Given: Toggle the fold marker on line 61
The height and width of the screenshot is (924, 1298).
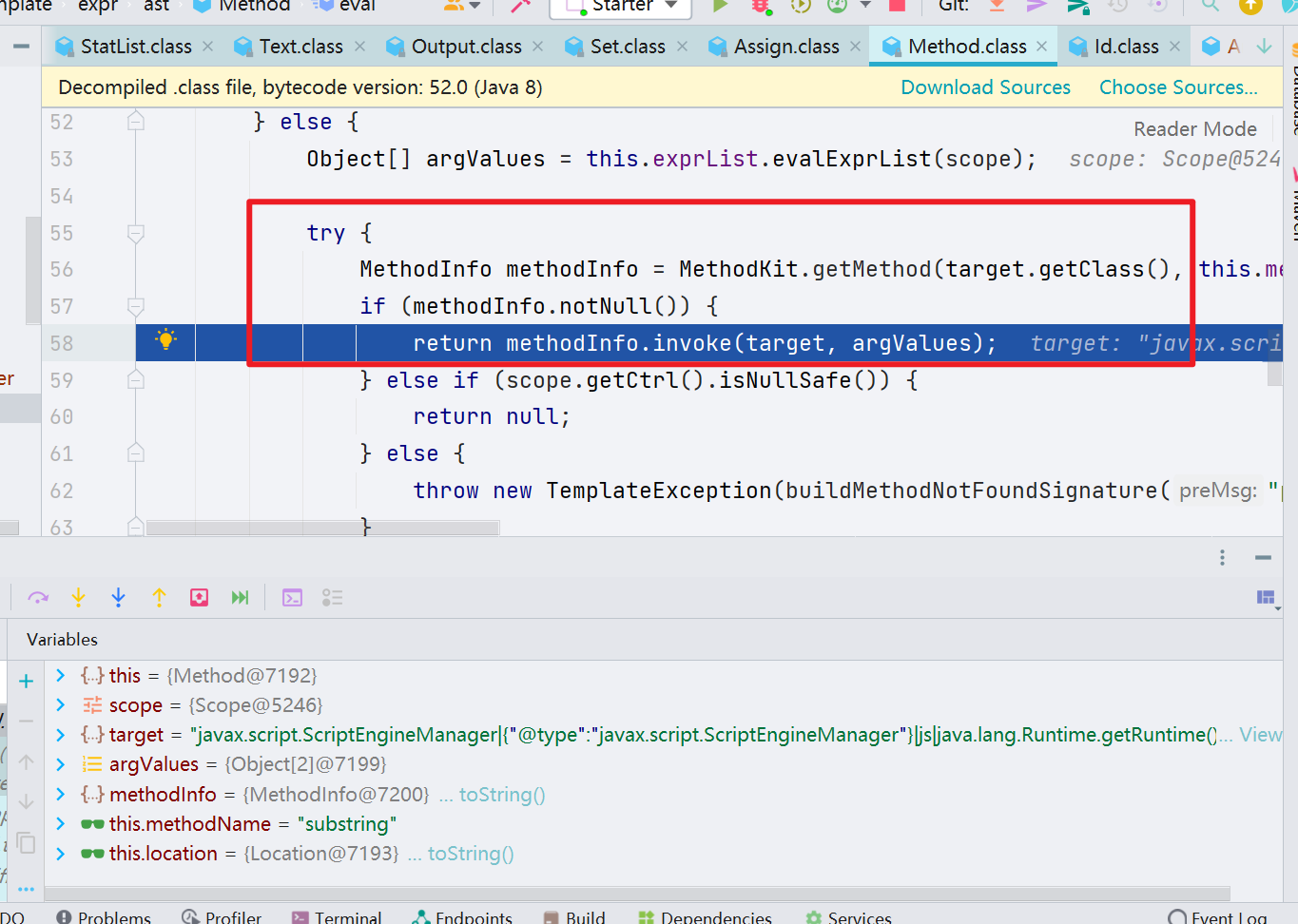Looking at the screenshot, I should [136, 453].
